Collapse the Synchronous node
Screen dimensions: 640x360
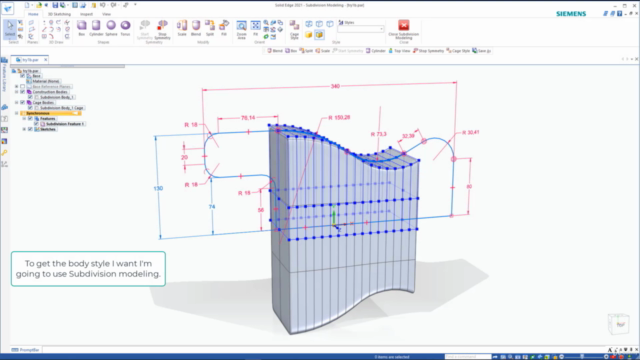[16, 113]
